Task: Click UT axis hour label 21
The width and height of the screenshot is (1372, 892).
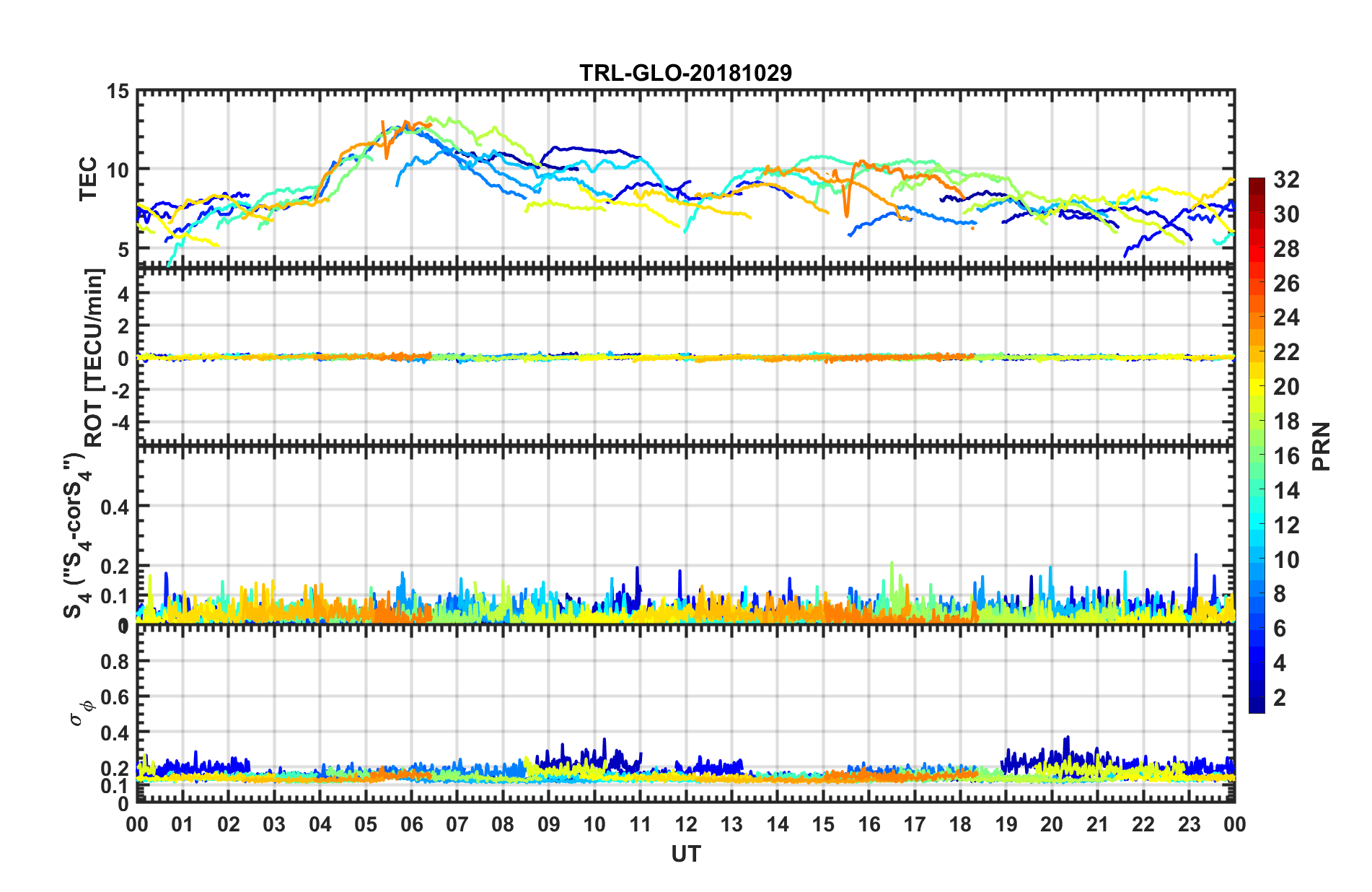Action: [1097, 824]
